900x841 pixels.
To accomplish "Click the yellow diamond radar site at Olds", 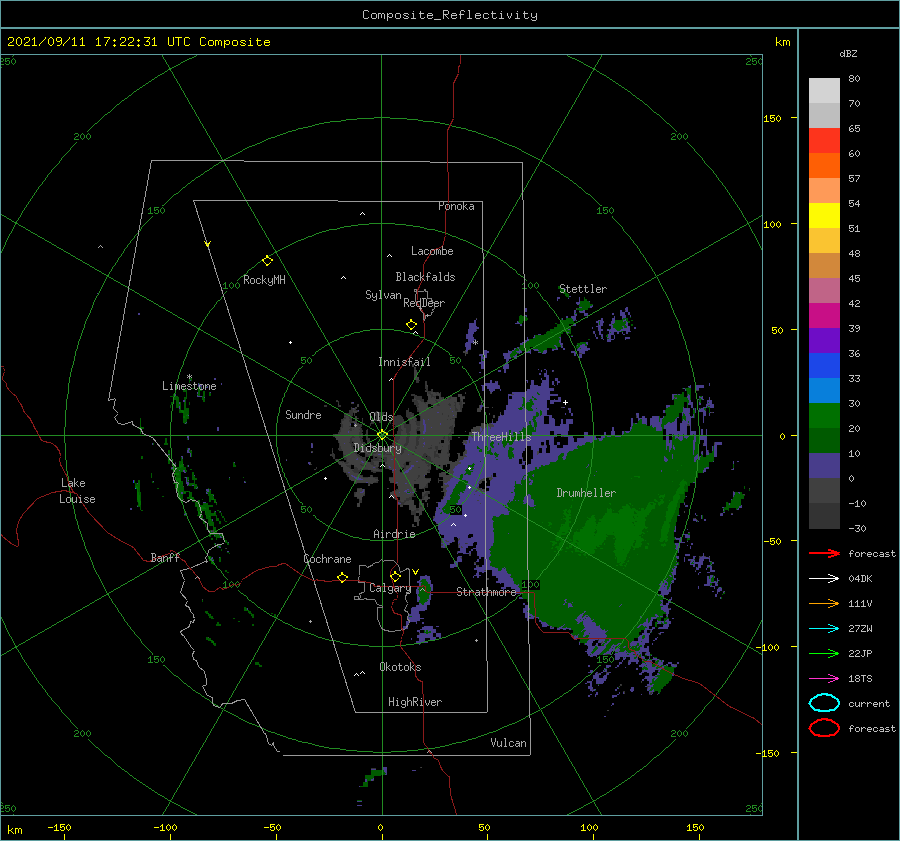I will (x=382, y=435).
